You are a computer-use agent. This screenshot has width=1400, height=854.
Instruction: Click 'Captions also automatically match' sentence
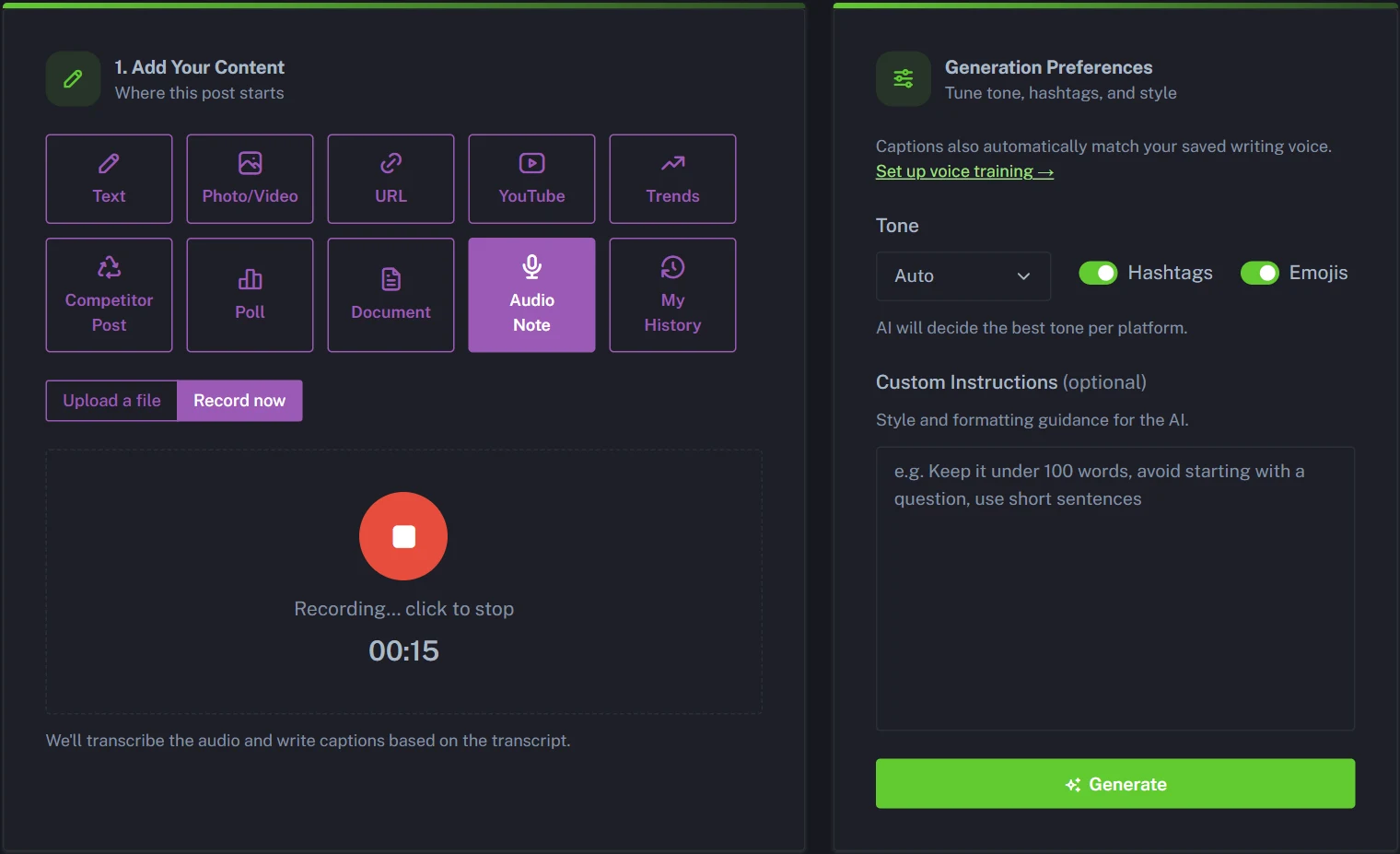[x=1103, y=146]
